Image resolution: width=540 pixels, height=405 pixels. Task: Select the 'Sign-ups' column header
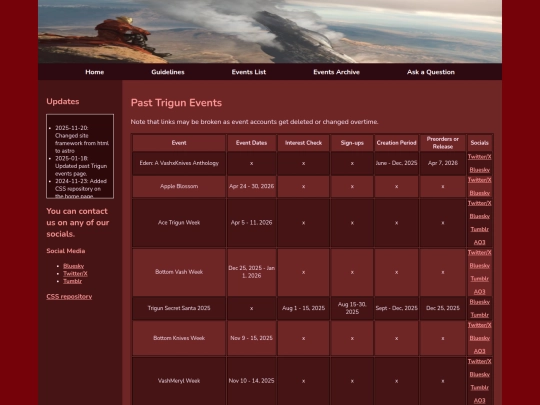point(352,143)
